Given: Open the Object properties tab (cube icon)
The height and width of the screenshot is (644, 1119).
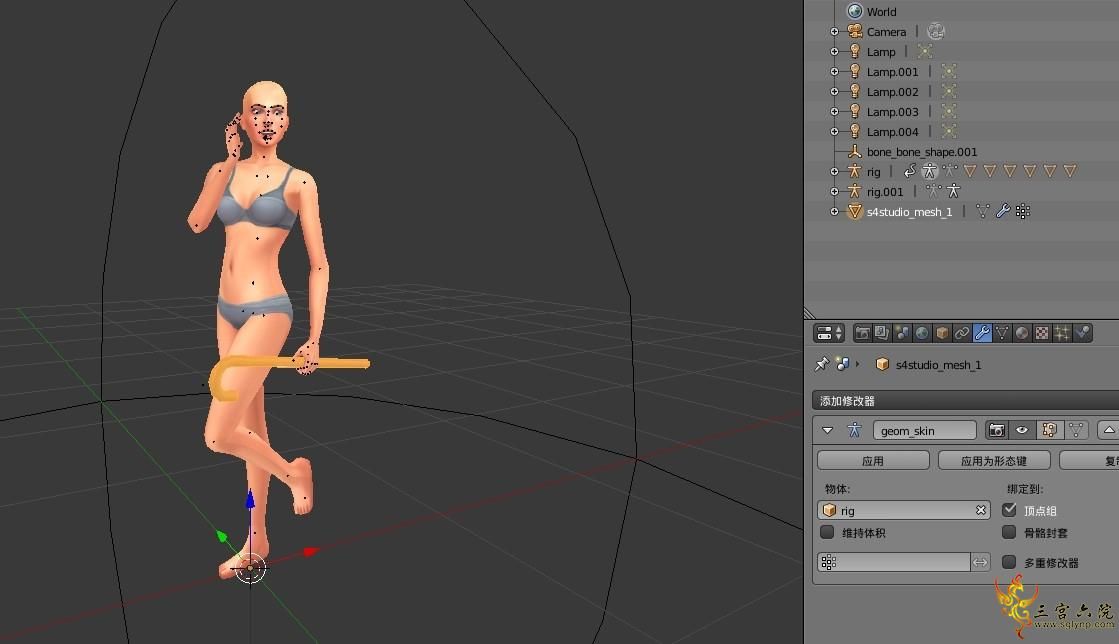Looking at the screenshot, I should point(942,333).
